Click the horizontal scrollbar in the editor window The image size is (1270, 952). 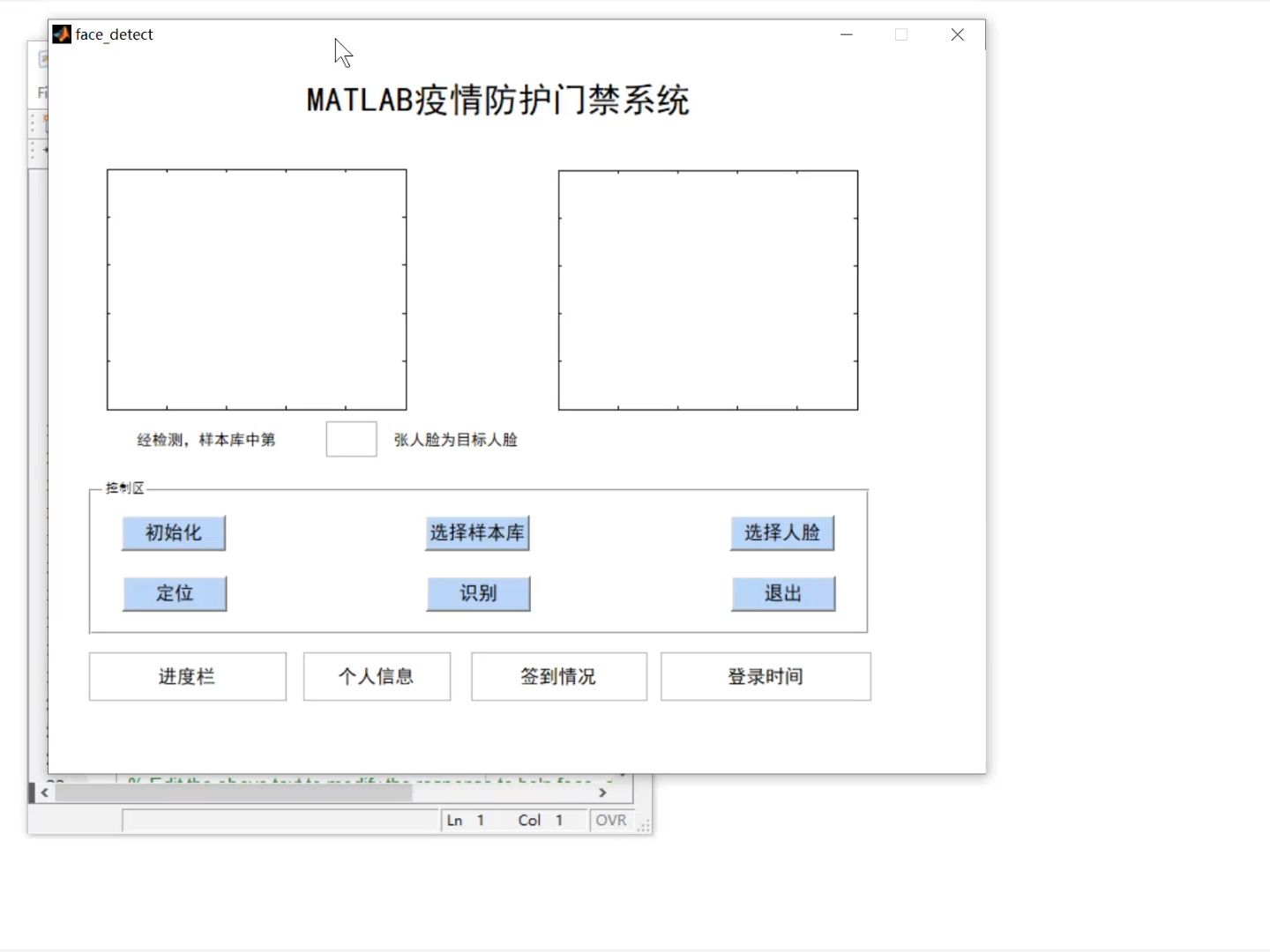pos(234,792)
